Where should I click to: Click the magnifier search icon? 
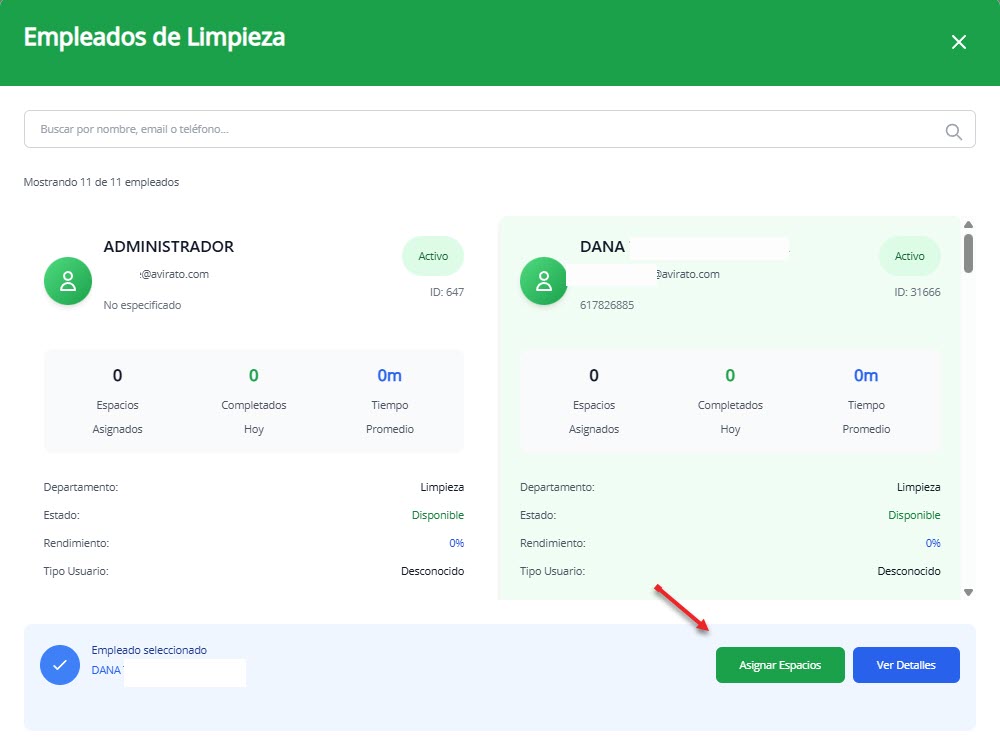coord(953,131)
